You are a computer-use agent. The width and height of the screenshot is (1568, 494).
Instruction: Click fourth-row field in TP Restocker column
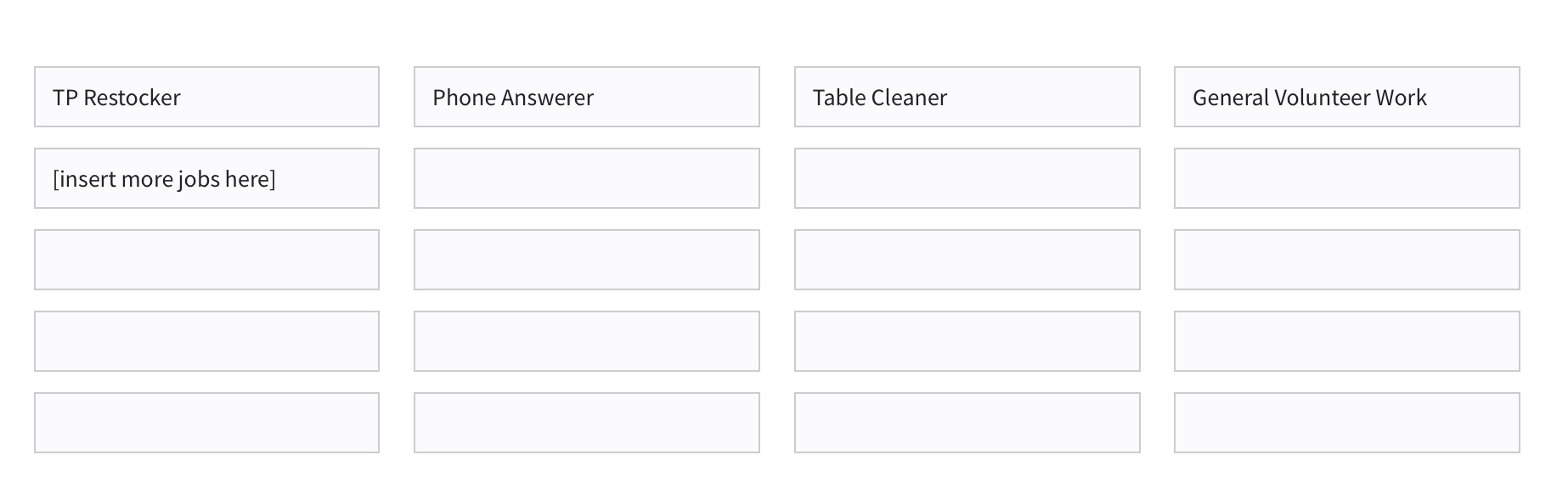[206, 341]
